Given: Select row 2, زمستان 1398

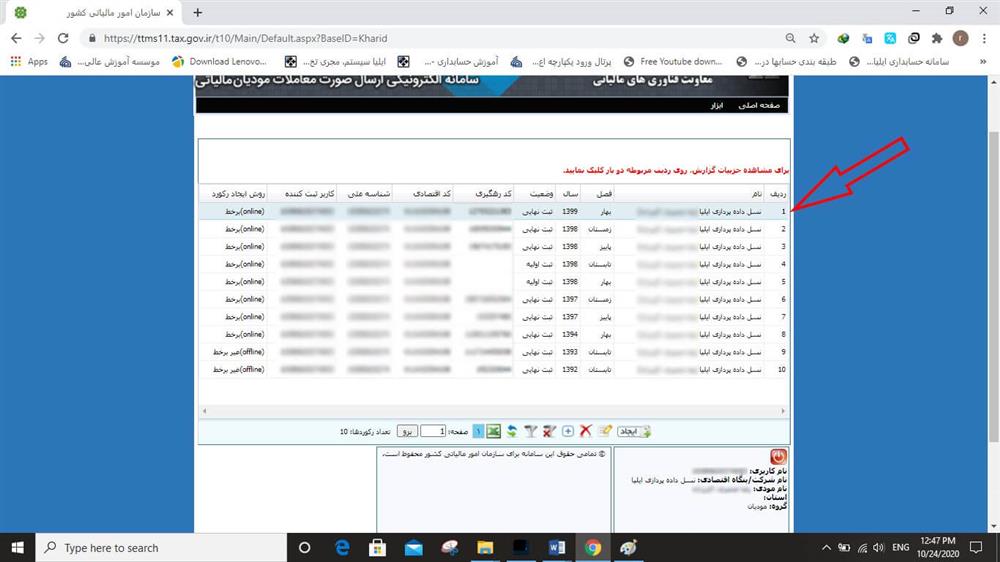Looking at the screenshot, I should [494, 229].
